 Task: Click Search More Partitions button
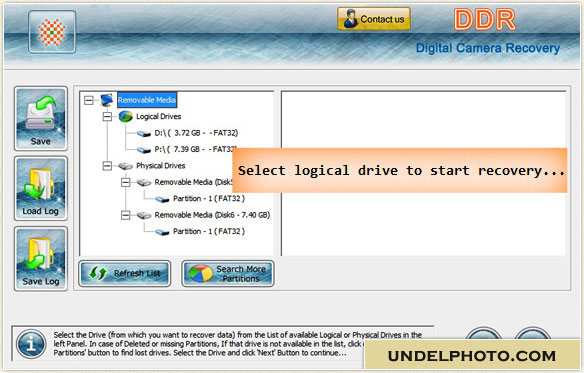tap(228, 274)
